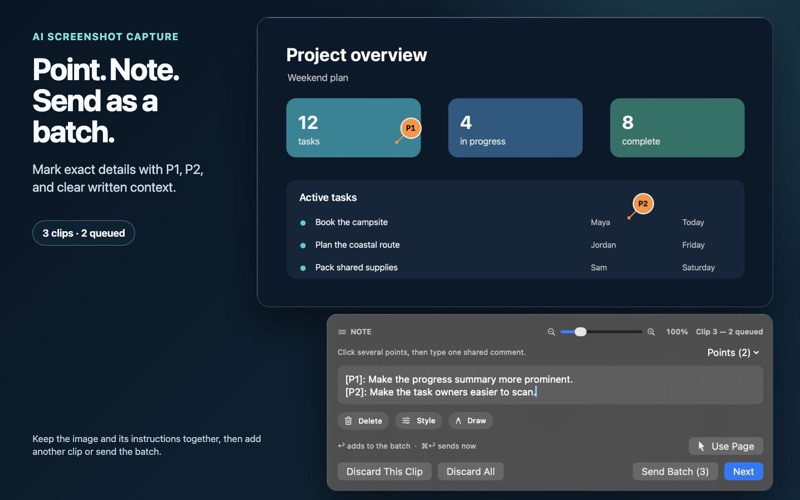The height and width of the screenshot is (500, 800).
Task: Click the AI SCREENSHOT CAPTURE label
Action: [106, 37]
